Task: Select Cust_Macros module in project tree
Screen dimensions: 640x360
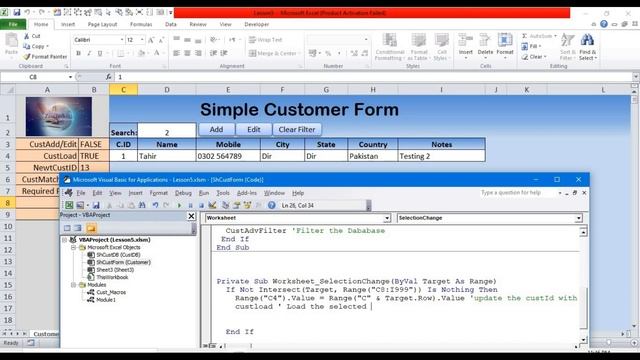Action: click(x=111, y=292)
